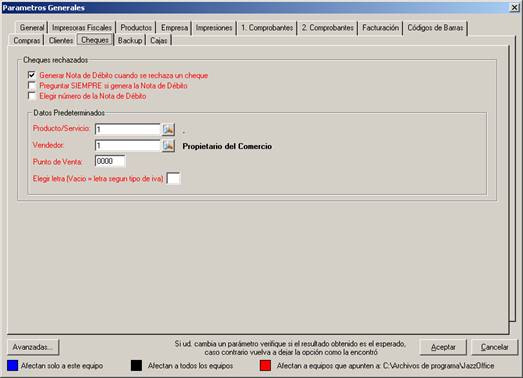Check Elegir número de la Nota de Débito

click(x=32, y=96)
